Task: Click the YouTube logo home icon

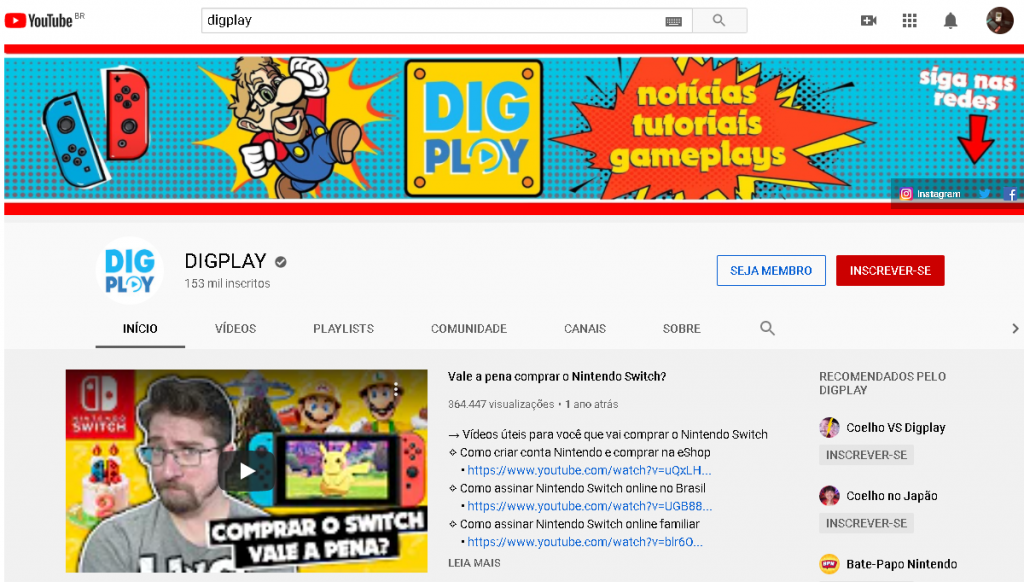Action: tap(38, 20)
